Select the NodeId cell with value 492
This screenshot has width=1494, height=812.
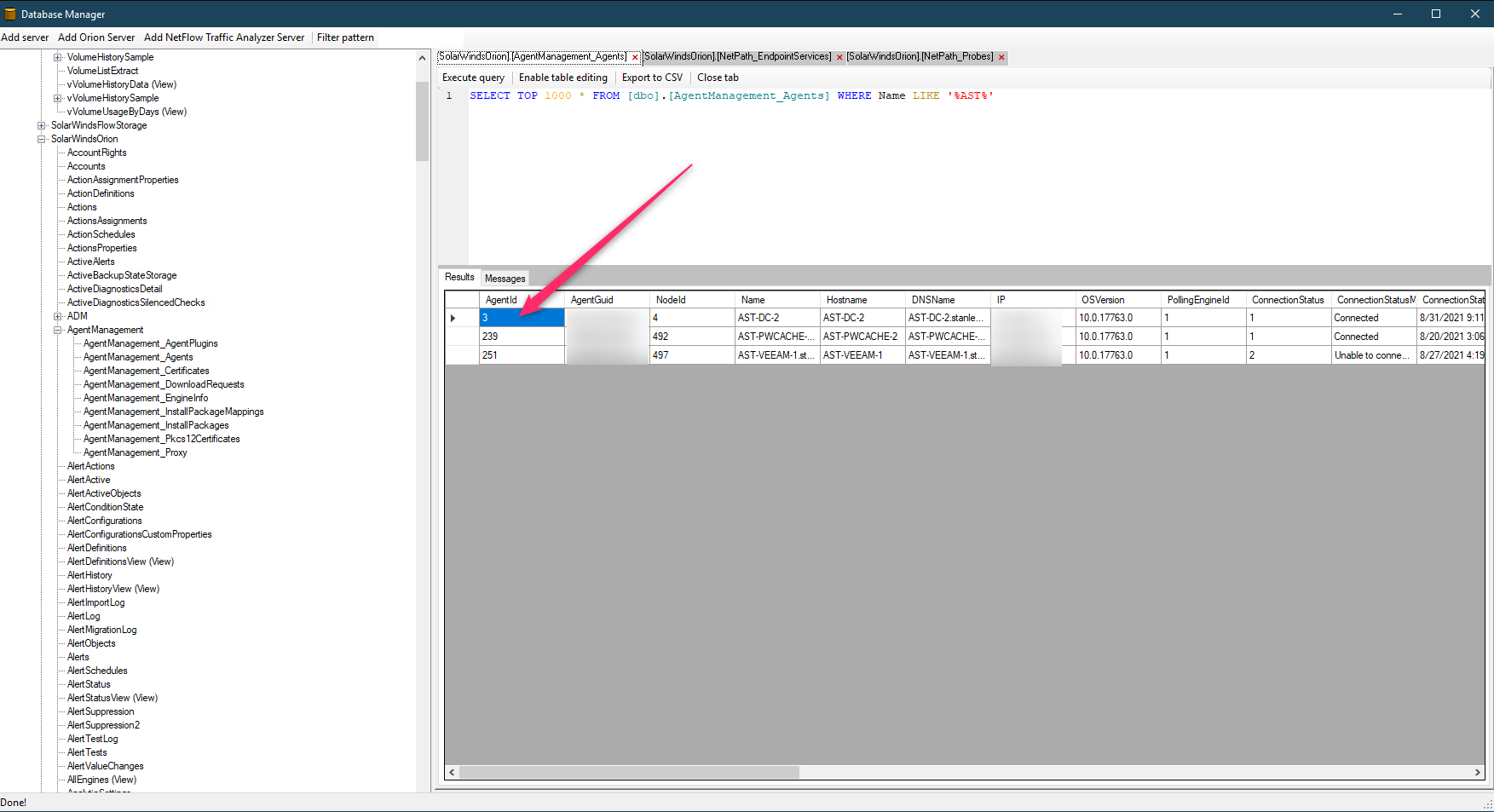692,337
